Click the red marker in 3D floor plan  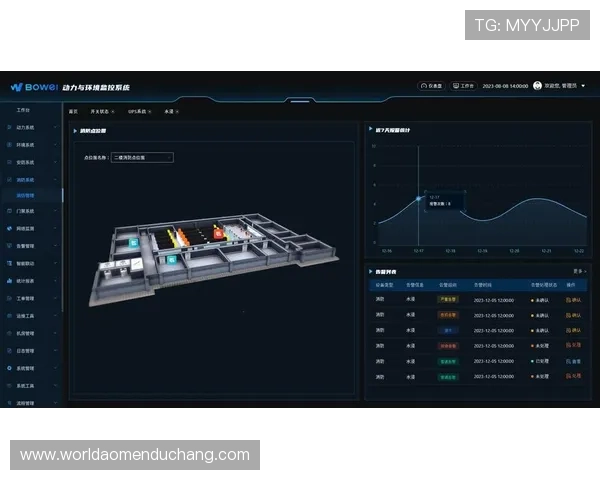click(219, 232)
